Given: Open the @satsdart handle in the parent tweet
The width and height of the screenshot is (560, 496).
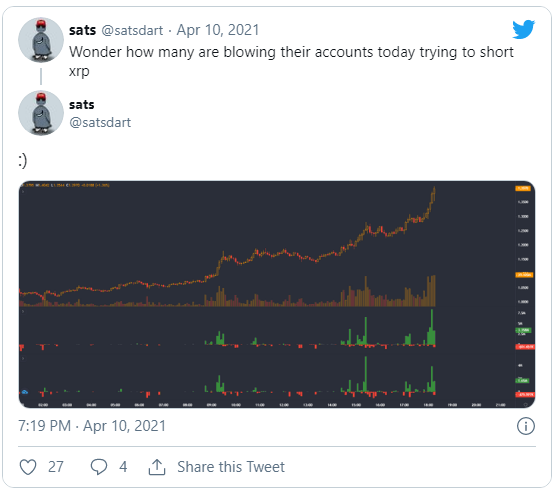Looking at the screenshot, I should (x=132, y=30).
